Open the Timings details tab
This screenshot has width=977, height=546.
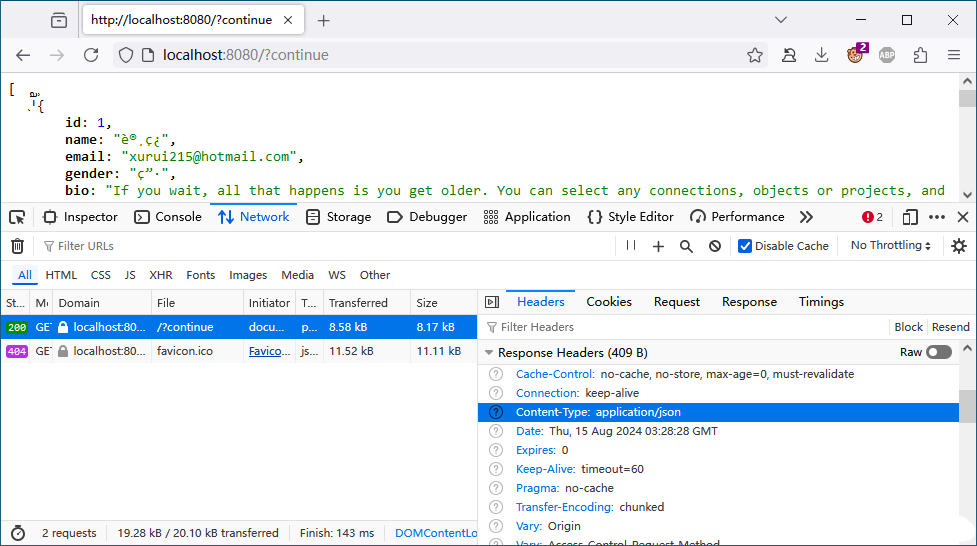coord(821,302)
